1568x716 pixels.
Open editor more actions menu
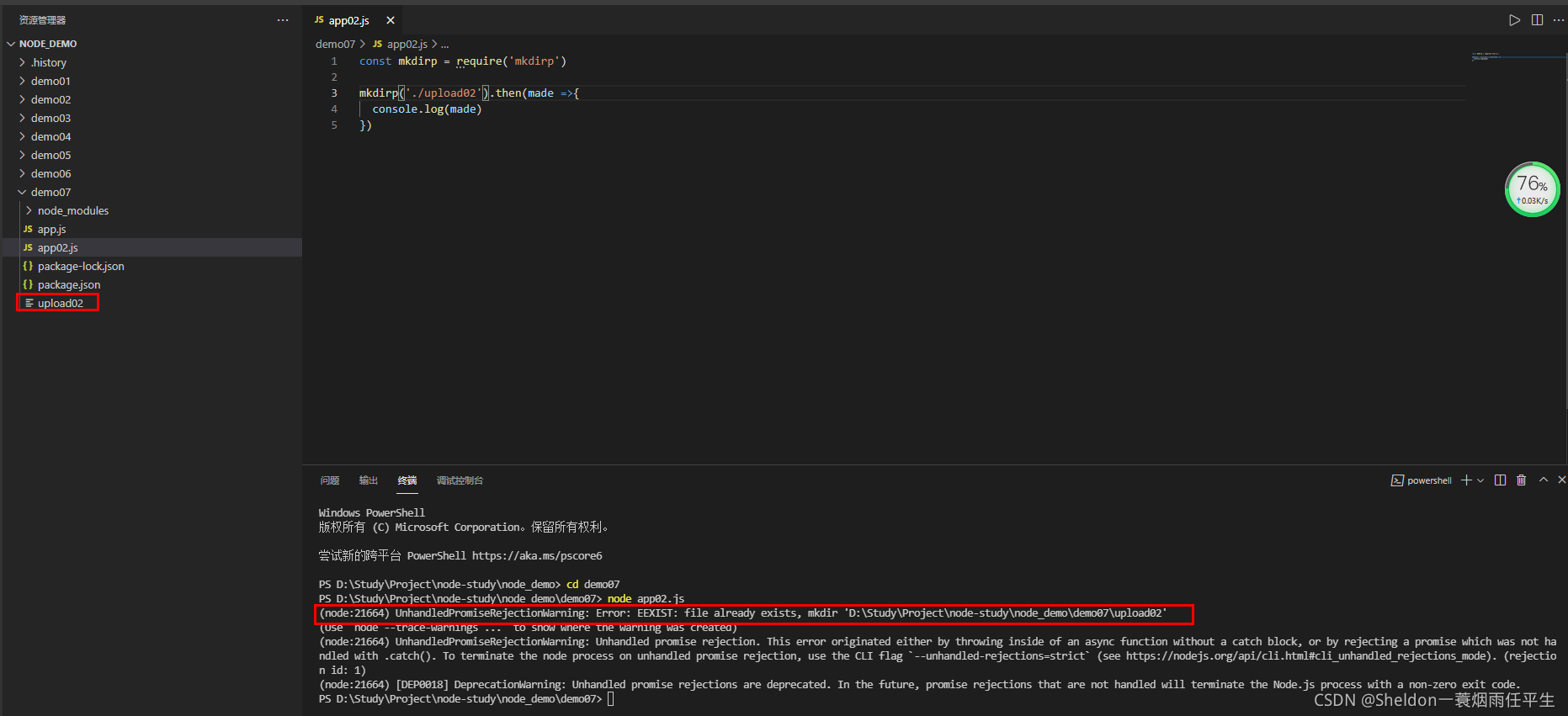tap(1558, 20)
